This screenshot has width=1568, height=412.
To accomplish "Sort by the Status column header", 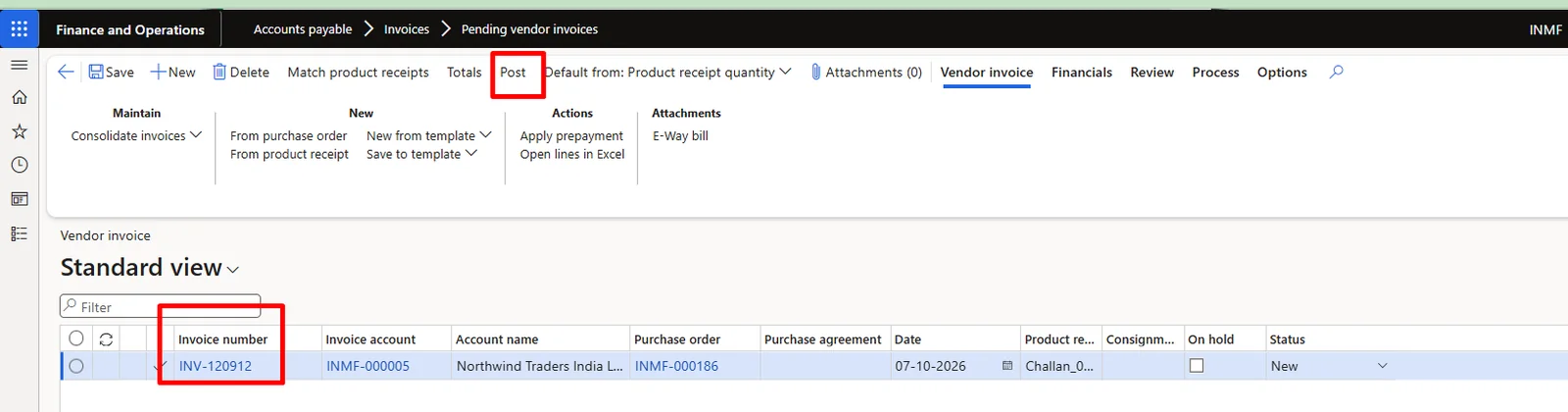I will click(x=1287, y=339).
